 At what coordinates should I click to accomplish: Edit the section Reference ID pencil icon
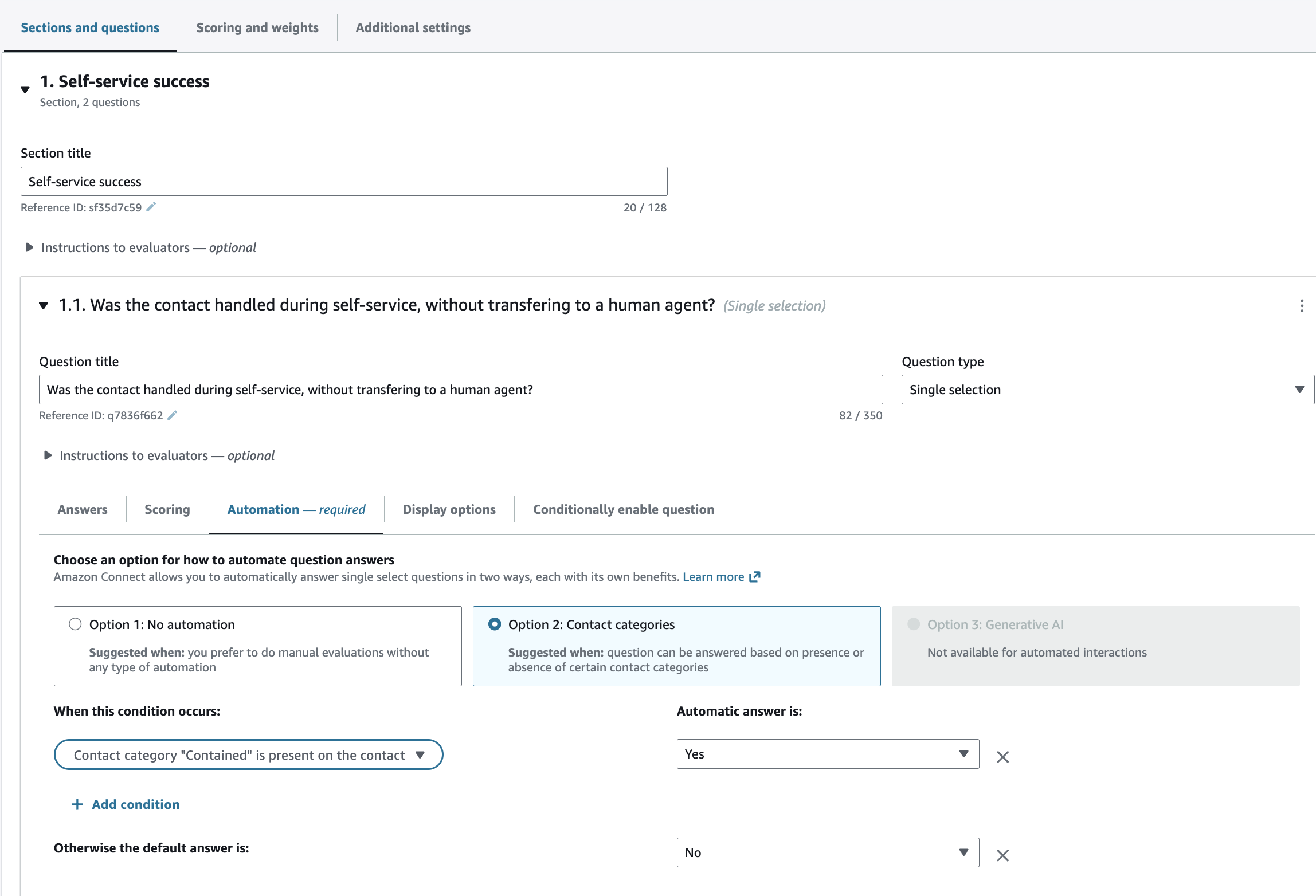pos(151,207)
